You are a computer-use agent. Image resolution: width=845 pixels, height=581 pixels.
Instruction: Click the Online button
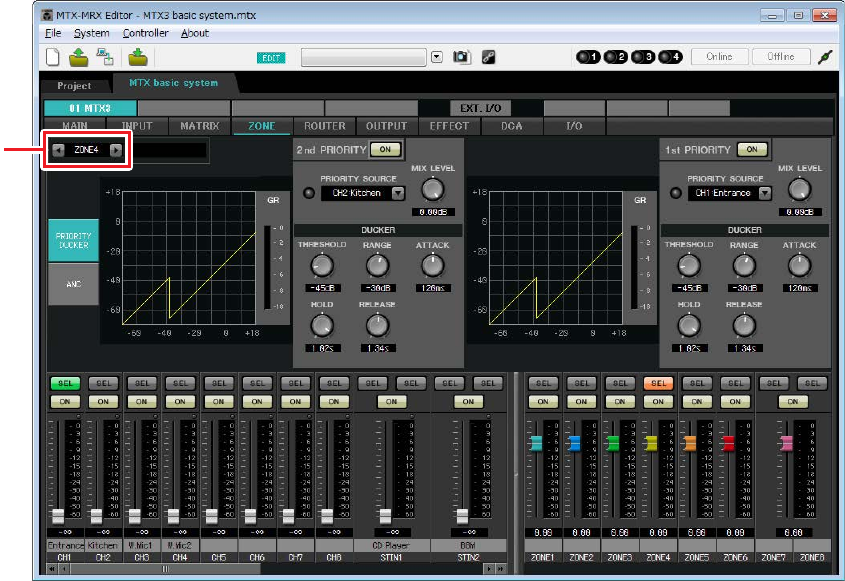coord(718,57)
